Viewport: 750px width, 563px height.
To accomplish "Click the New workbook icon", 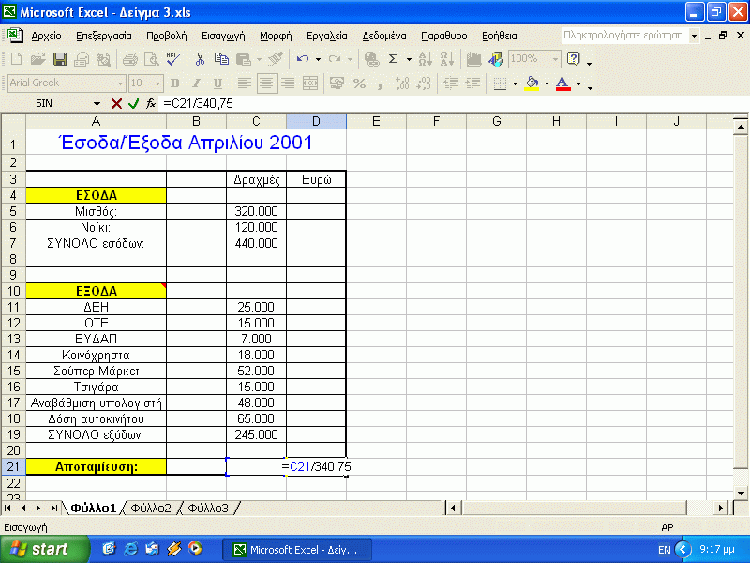I will (x=16, y=59).
